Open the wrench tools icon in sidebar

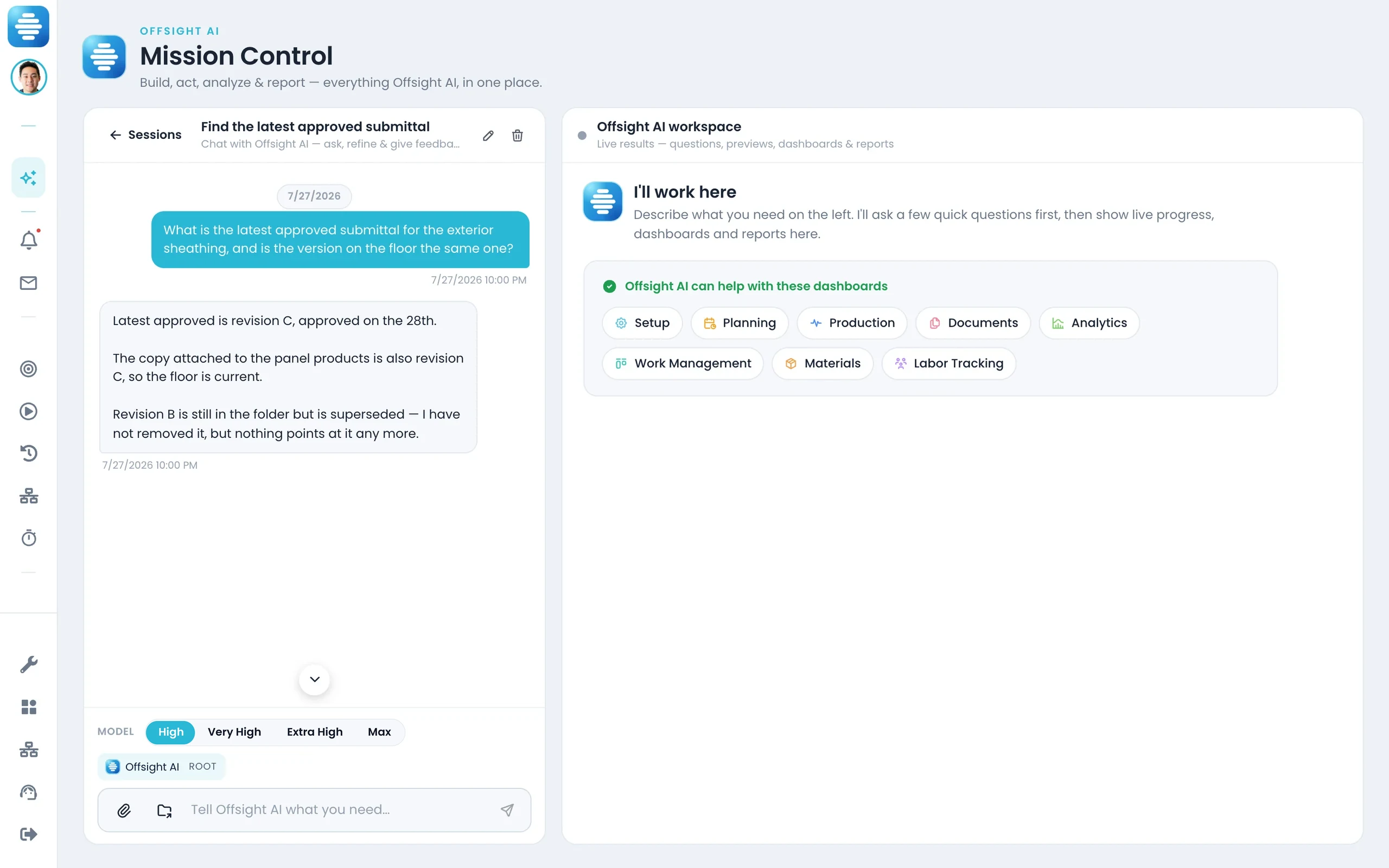29,664
